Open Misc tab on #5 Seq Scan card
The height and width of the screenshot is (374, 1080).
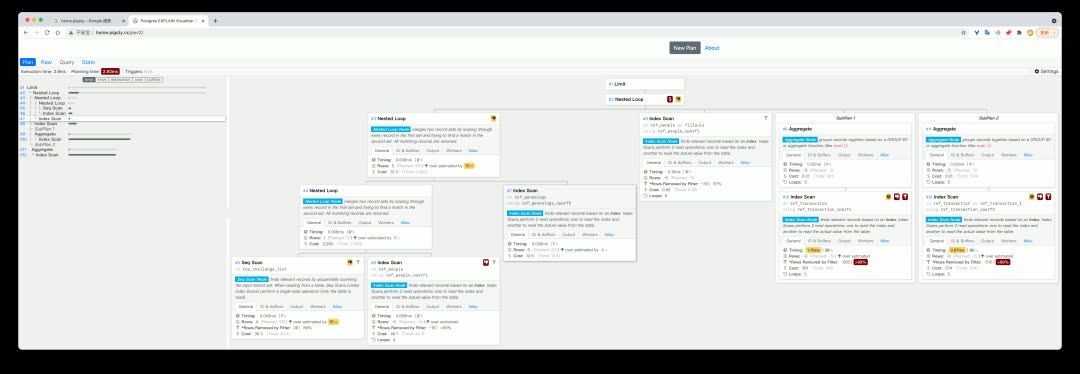coord(338,306)
